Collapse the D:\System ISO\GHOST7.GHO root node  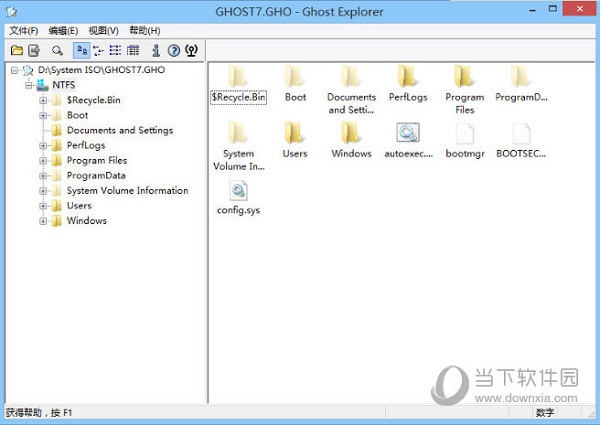14,70
